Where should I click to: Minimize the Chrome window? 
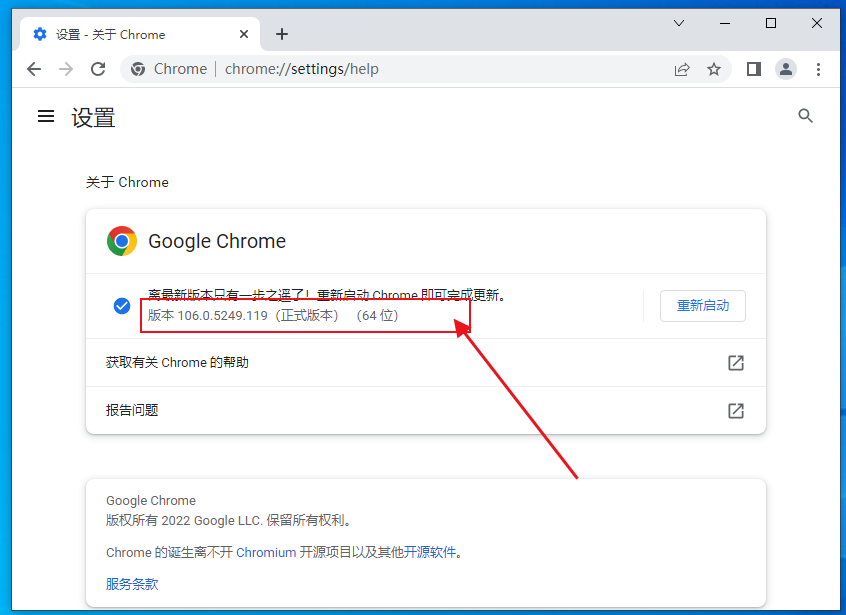click(x=725, y=23)
